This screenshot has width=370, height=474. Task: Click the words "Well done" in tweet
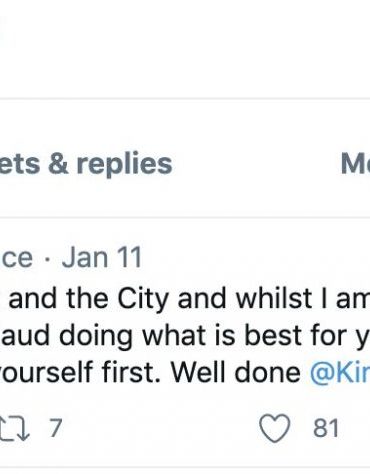[236, 372]
